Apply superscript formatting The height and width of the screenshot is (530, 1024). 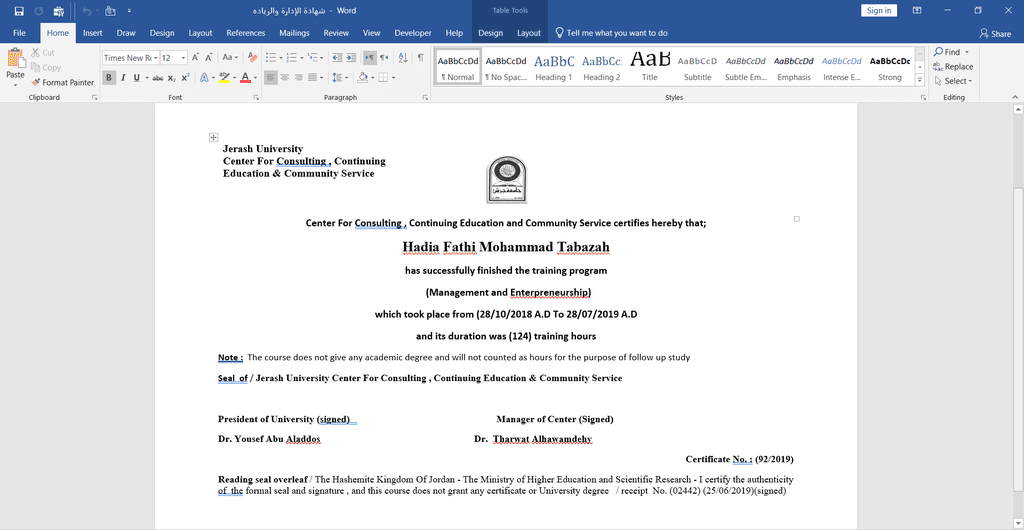pos(185,78)
